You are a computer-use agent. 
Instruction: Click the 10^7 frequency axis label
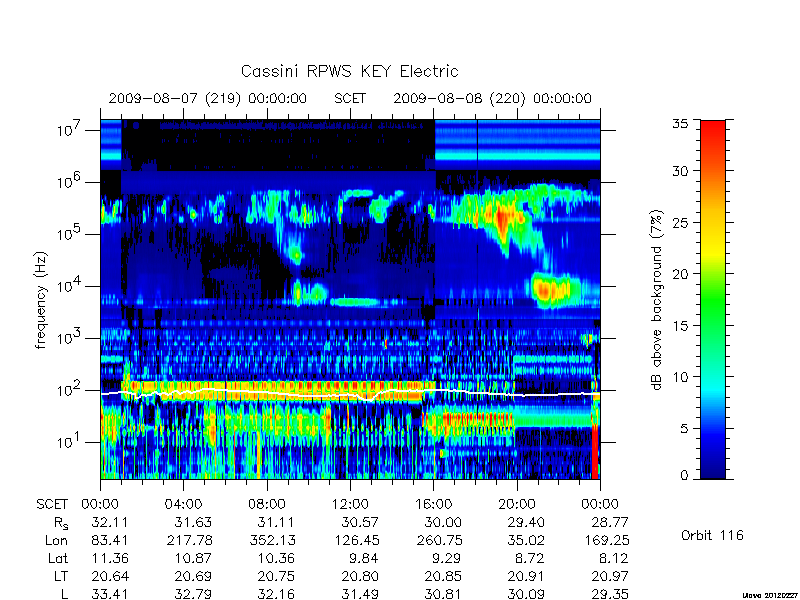pyautogui.click(x=68, y=130)
